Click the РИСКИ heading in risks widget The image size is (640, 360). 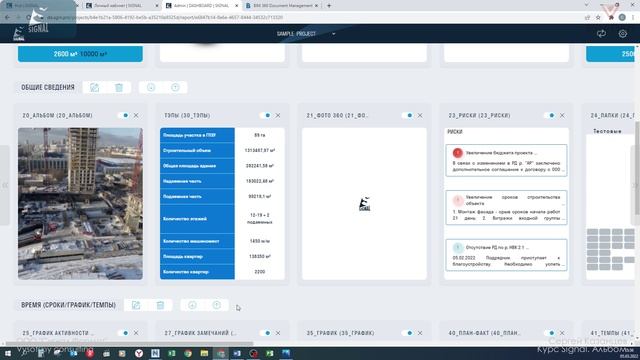[455, 132]
